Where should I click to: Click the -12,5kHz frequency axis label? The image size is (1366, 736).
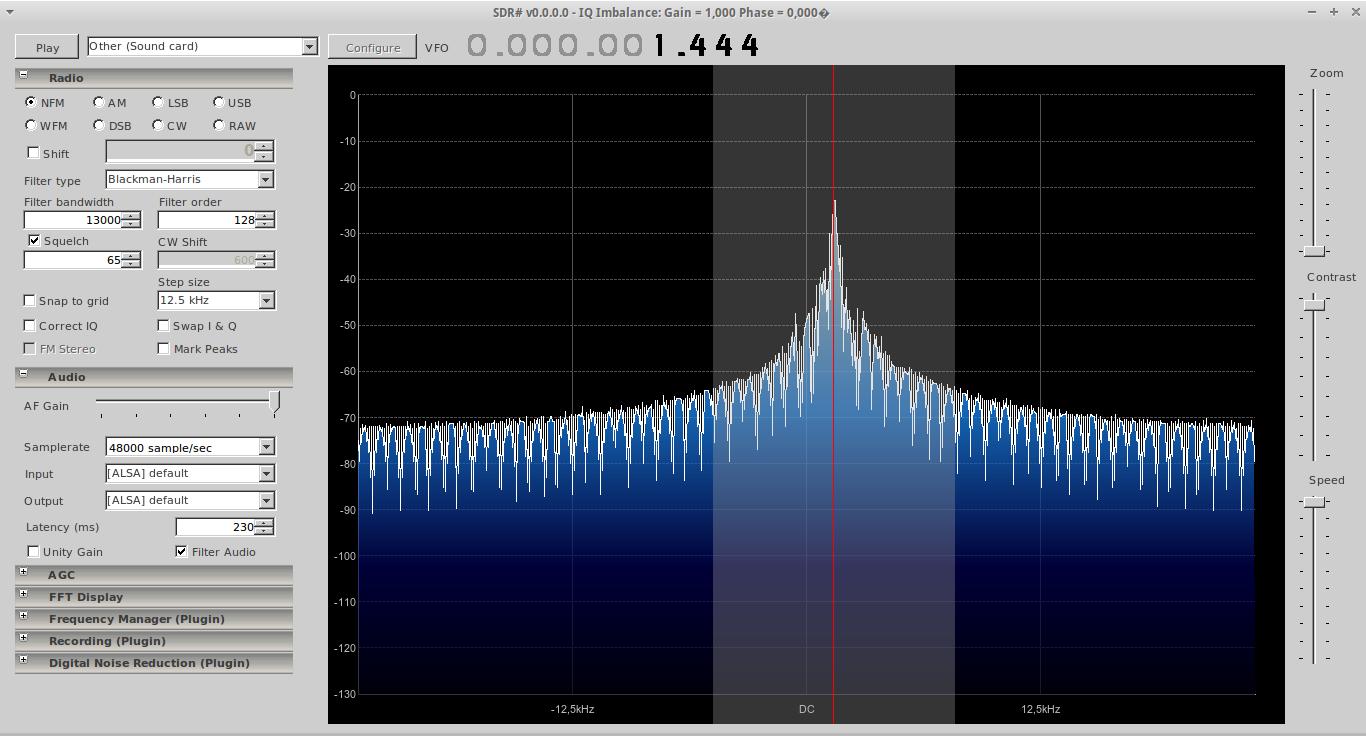tap(572, 709)
